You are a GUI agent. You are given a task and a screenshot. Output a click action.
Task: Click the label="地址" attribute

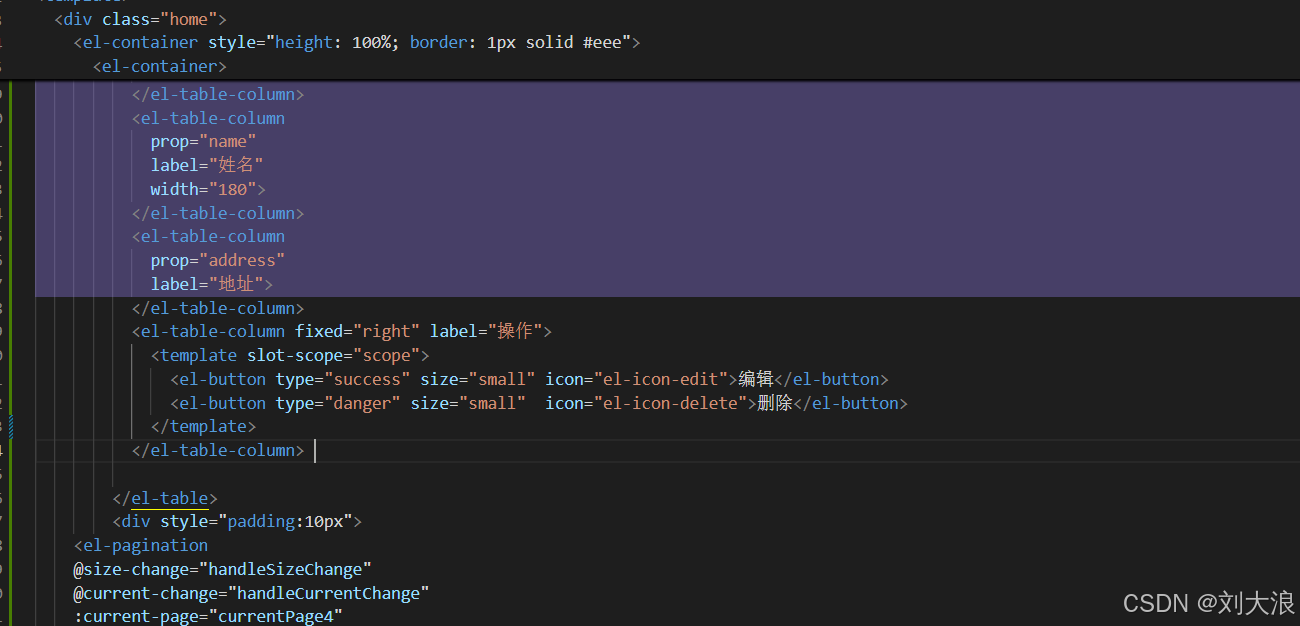pyautogui.click(x=207, y=284)
